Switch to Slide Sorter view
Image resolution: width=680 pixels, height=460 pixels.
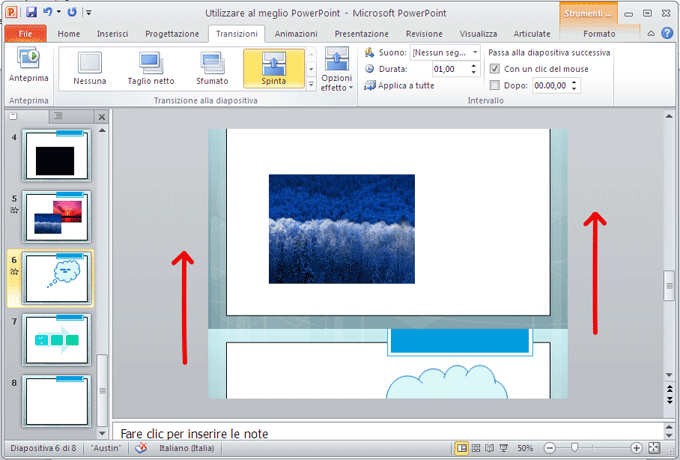(x=476, y=448)
